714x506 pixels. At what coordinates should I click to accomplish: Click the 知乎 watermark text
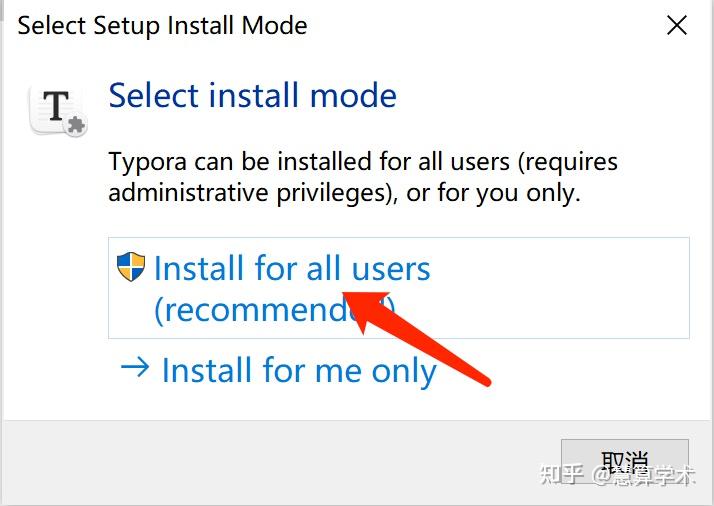(x=561, y=475)
